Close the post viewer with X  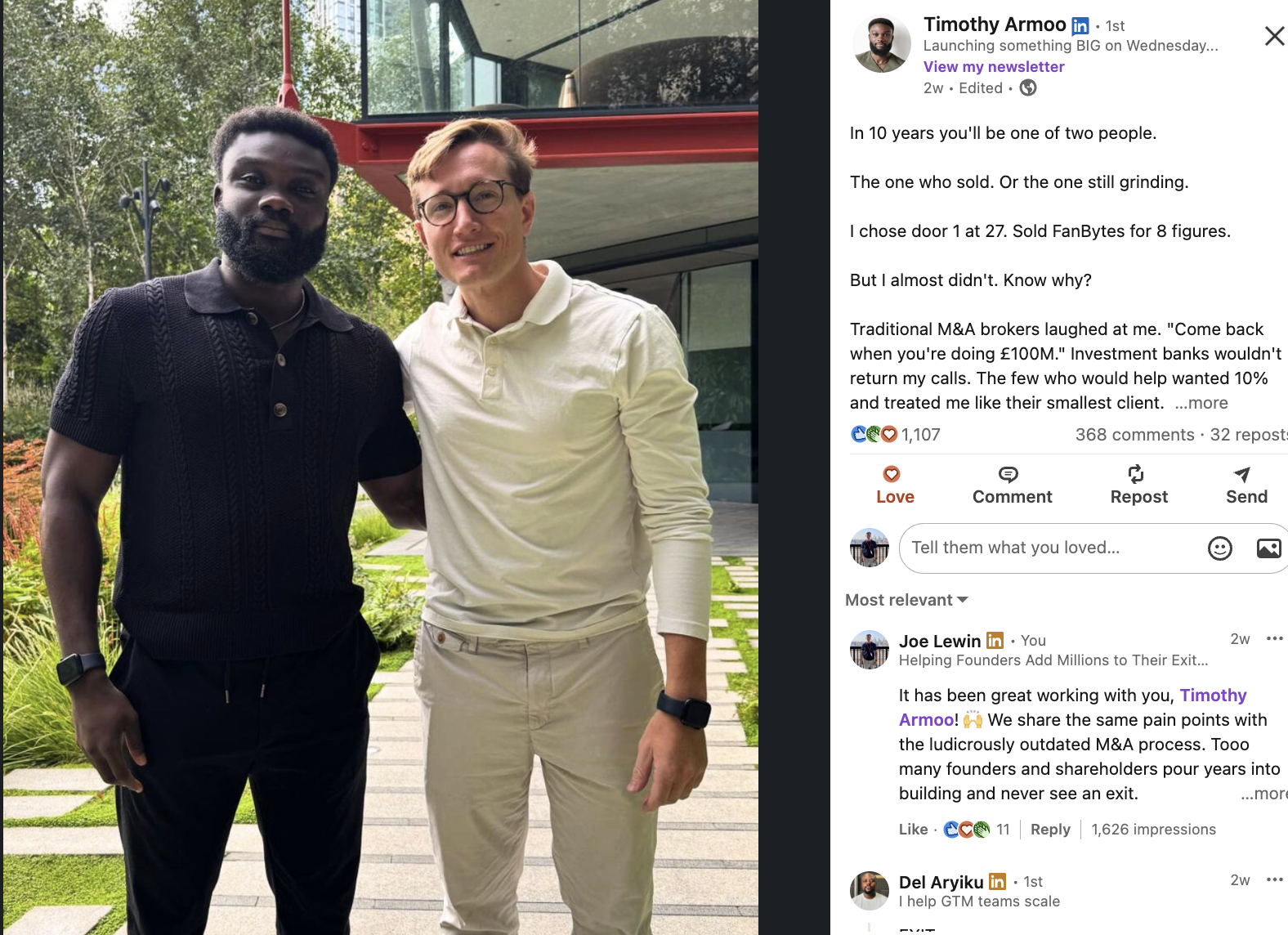(1274, 36)
